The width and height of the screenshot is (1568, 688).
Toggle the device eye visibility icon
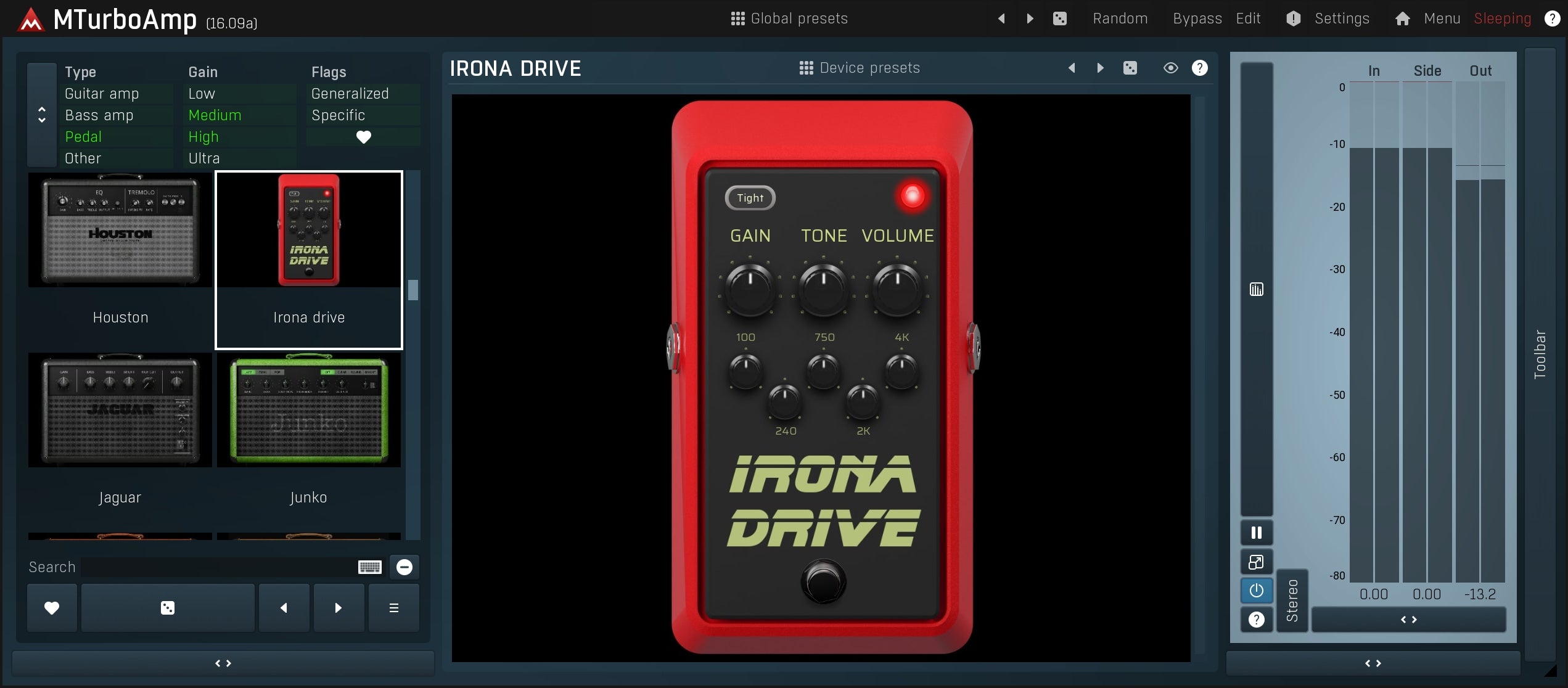[x=1170, y=68]
